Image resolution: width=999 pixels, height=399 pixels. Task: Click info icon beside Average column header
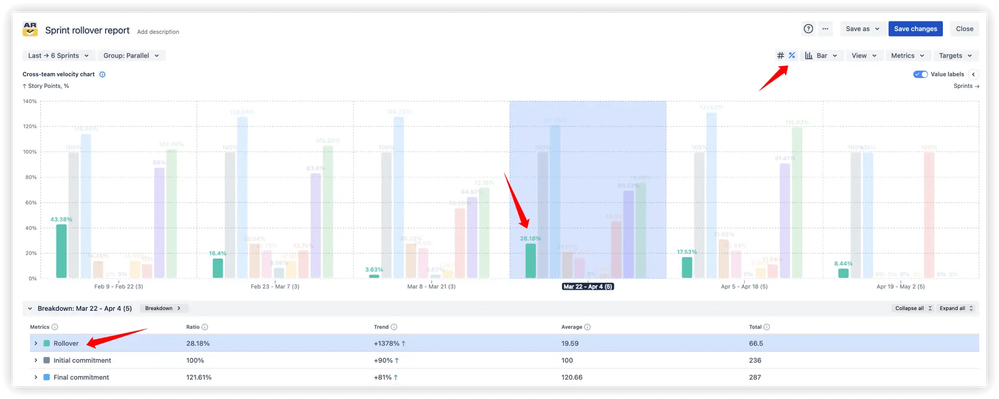587,327
